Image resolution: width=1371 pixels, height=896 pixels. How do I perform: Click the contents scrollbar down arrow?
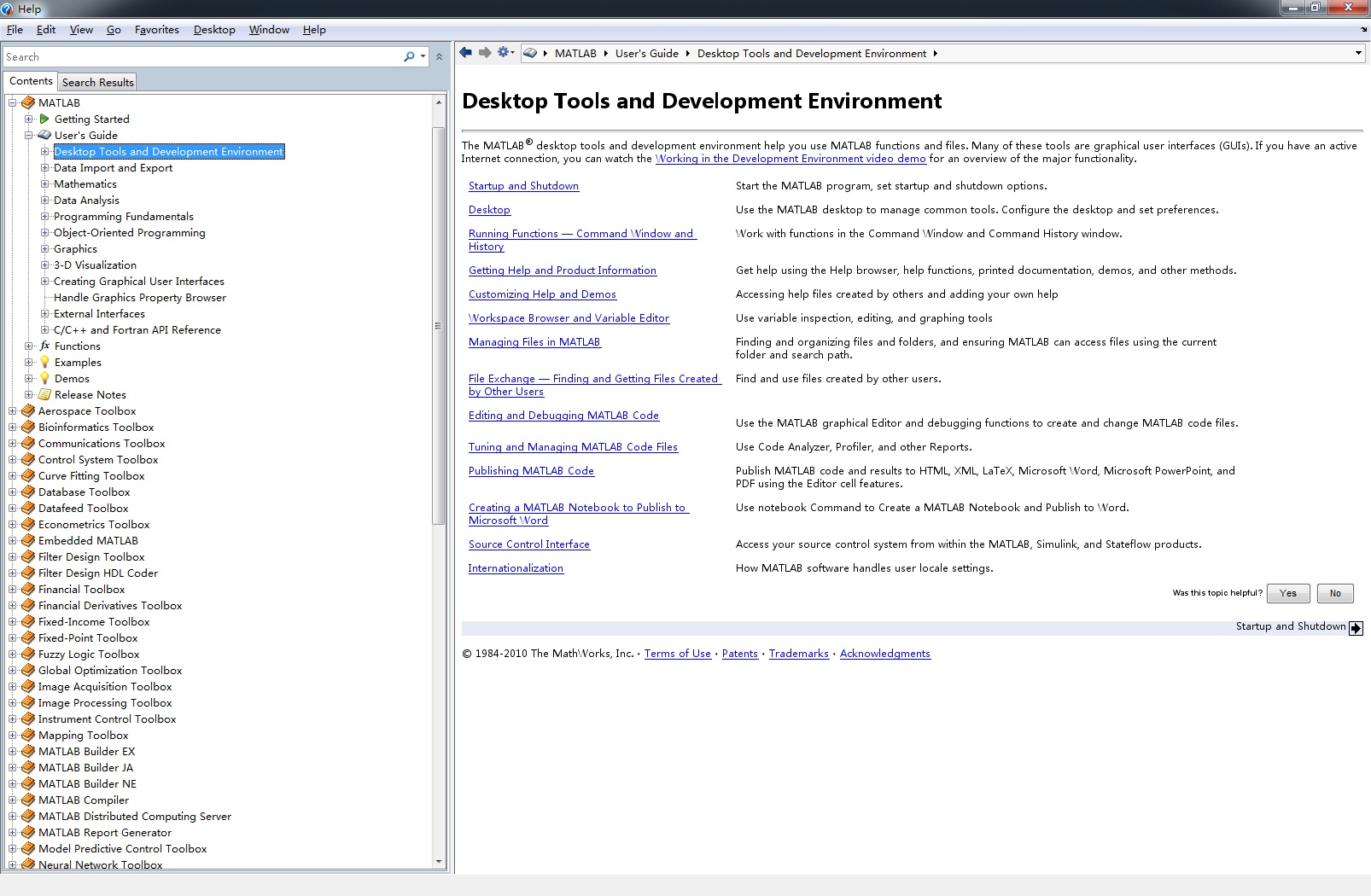tap(439, 861)
